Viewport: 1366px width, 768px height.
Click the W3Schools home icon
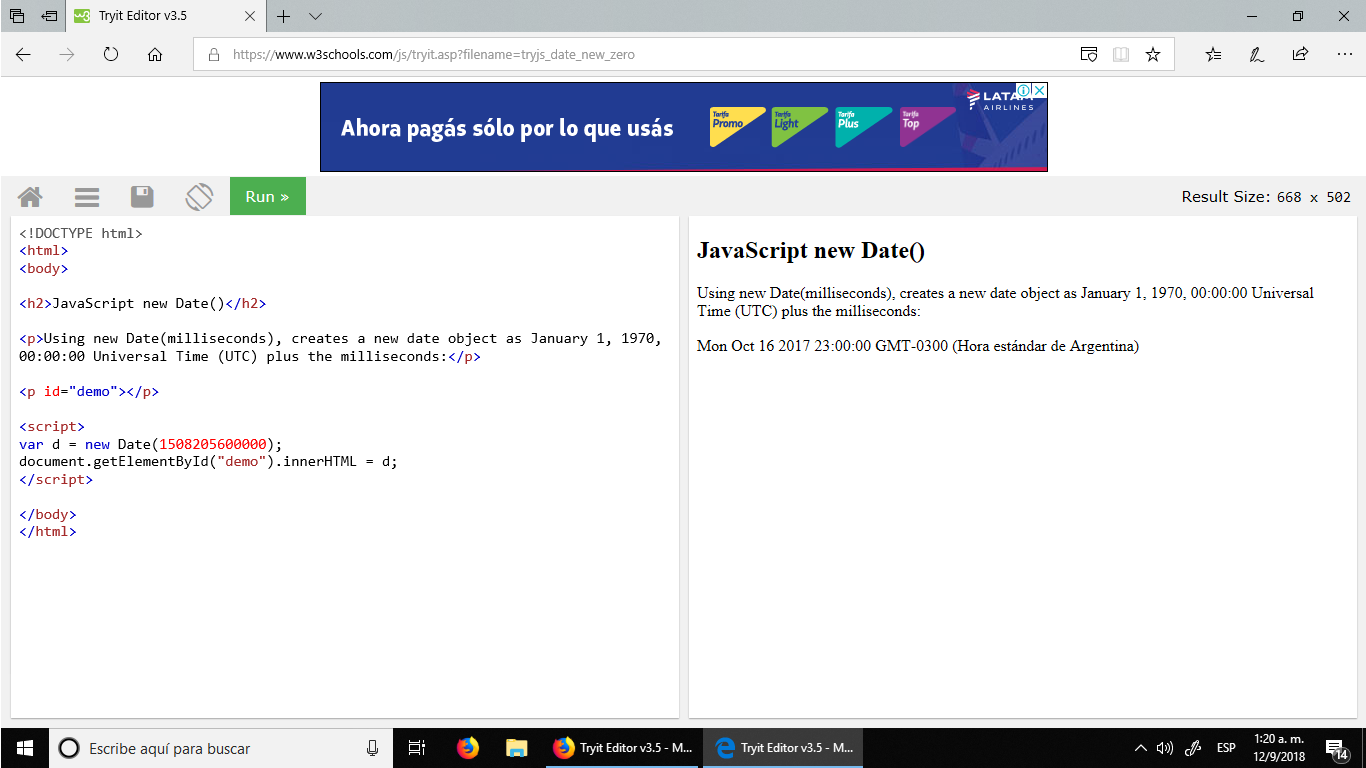coord(30,197)
